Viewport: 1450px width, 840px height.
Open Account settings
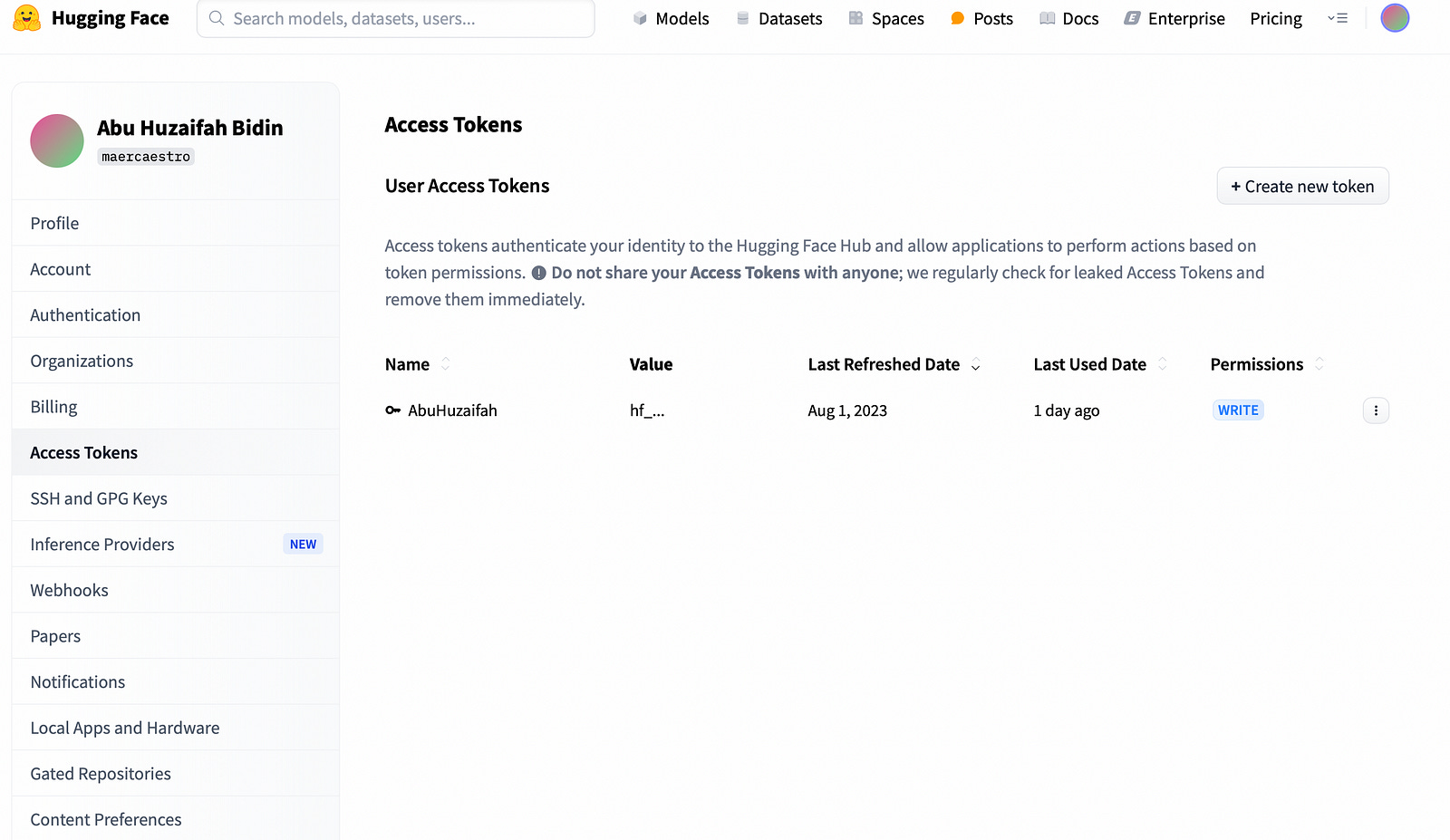[176, 269]
